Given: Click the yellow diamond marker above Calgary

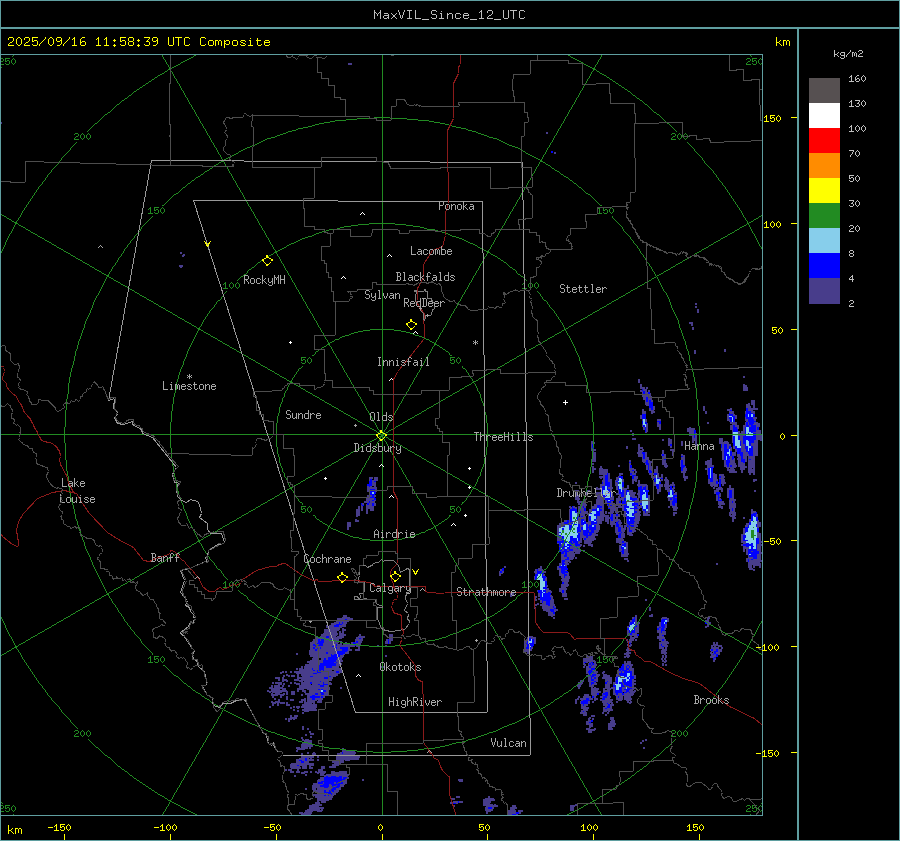Looking at the screenshot, I should [x=395, y=576].
